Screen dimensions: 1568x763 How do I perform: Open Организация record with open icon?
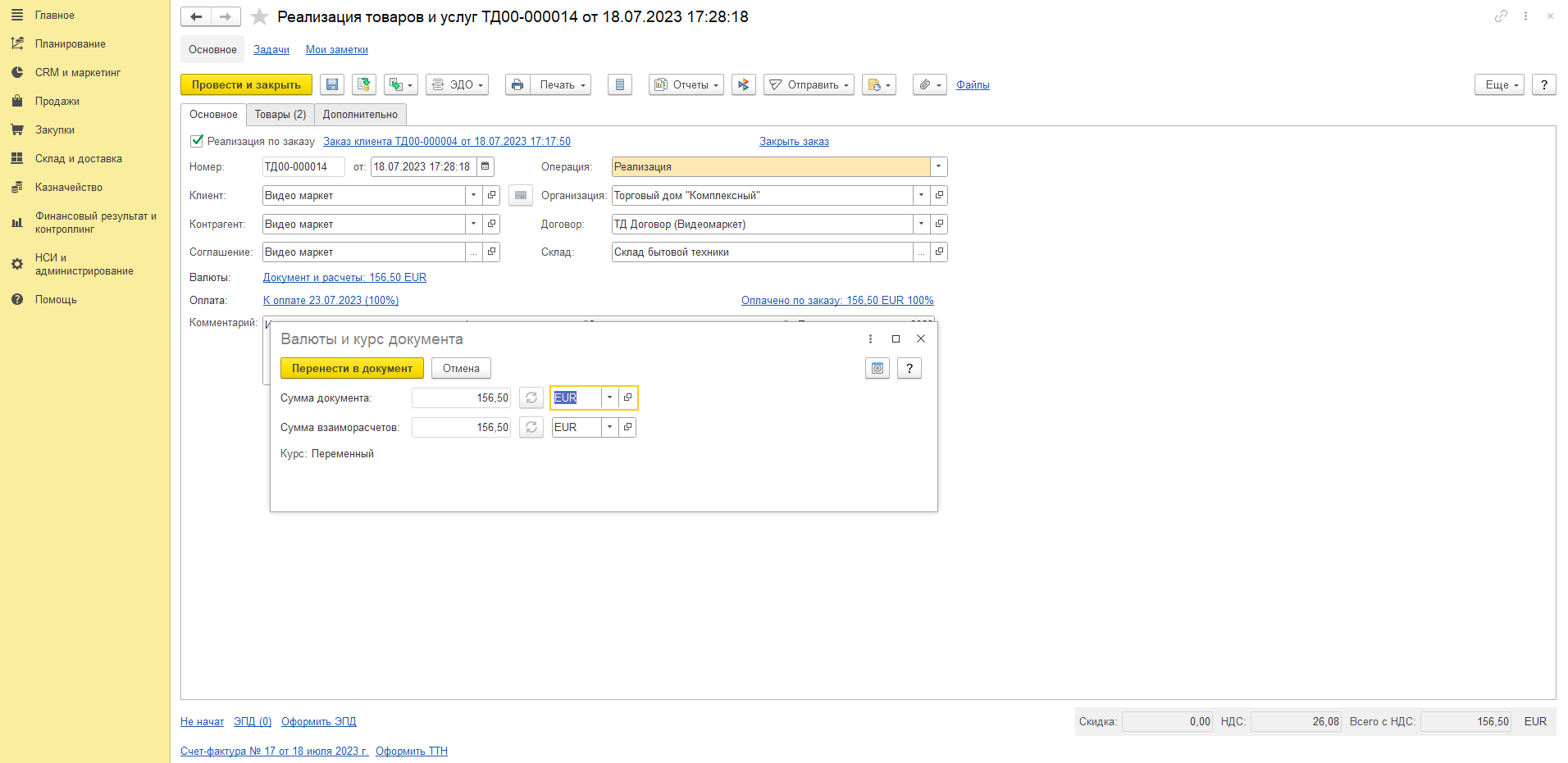click(x=939, y=195)
